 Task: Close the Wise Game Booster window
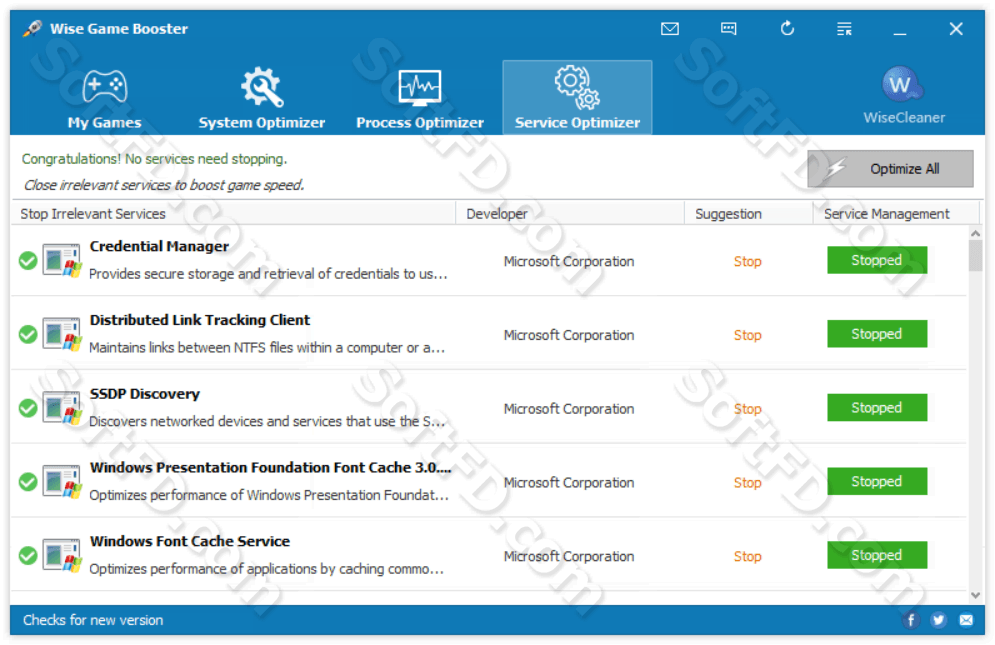(x=956, y=29)
